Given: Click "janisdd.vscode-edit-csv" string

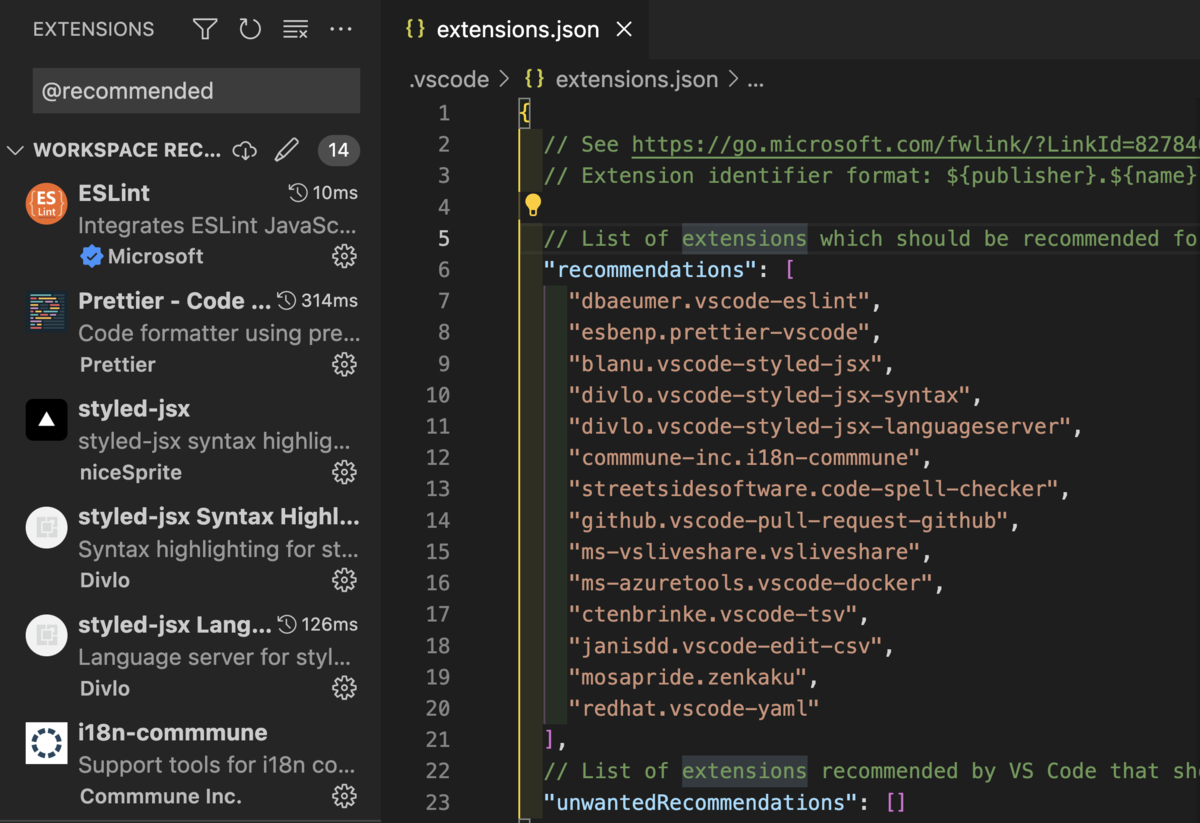Looking at the screenshot, I should click(725, 646).
